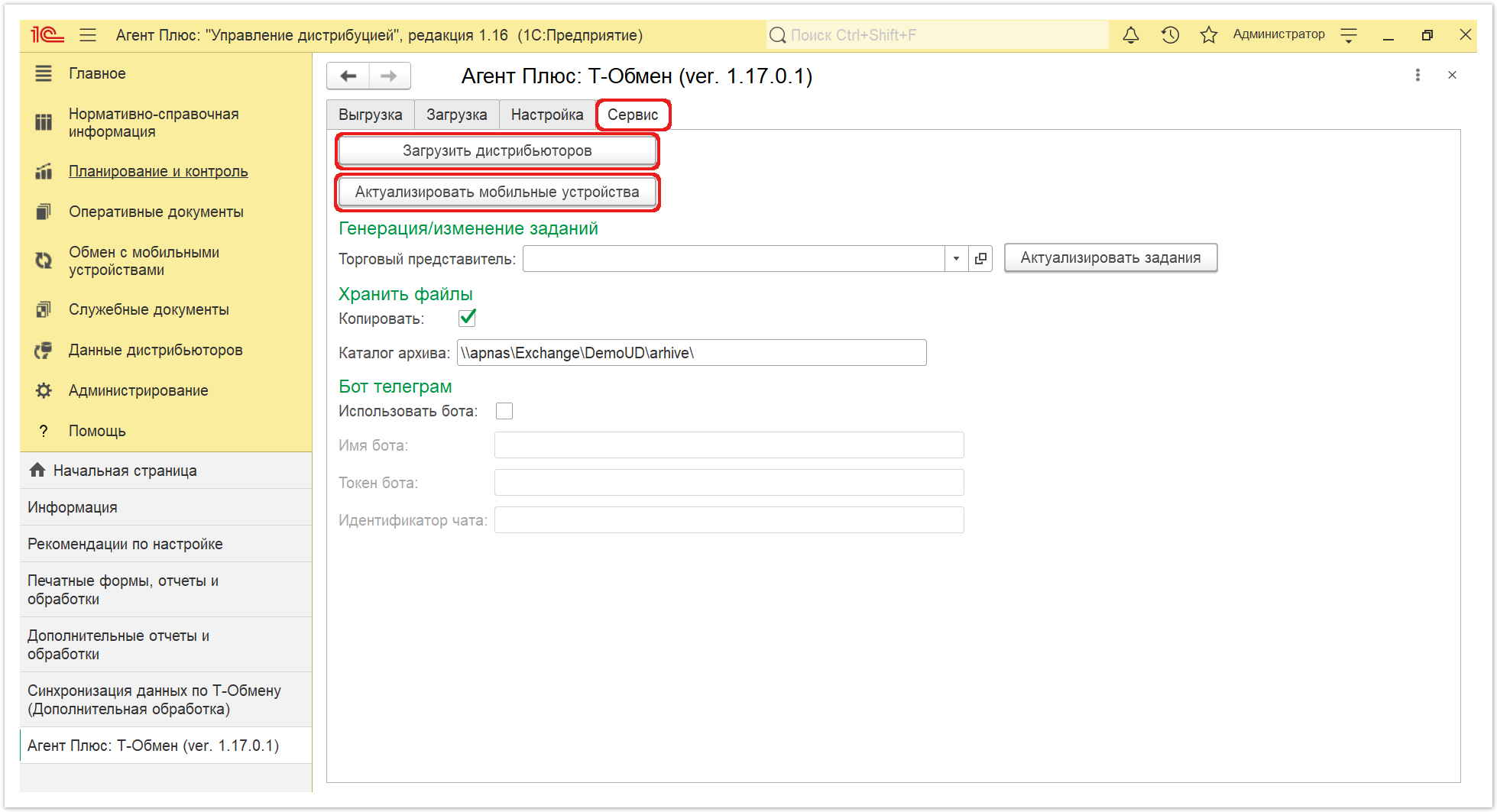Click the Нормативно-справочная информация icon

44,122
